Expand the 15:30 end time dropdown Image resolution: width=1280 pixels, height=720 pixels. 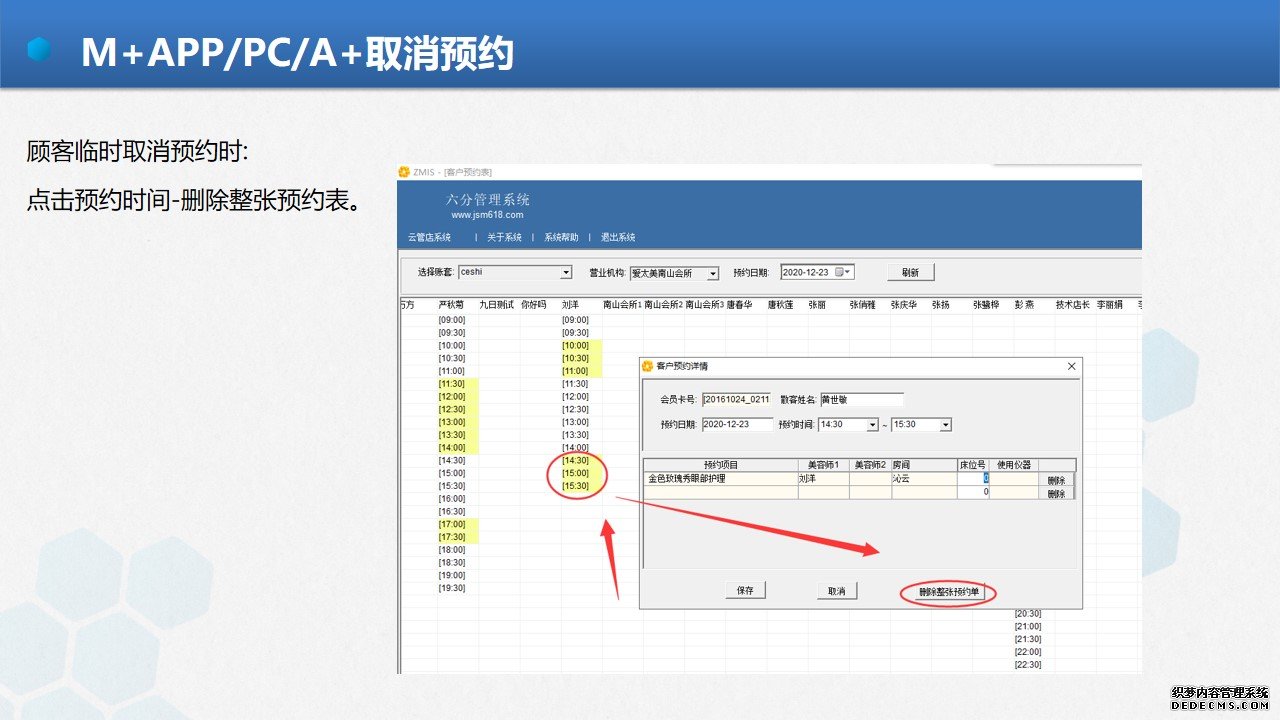(946, 425)
